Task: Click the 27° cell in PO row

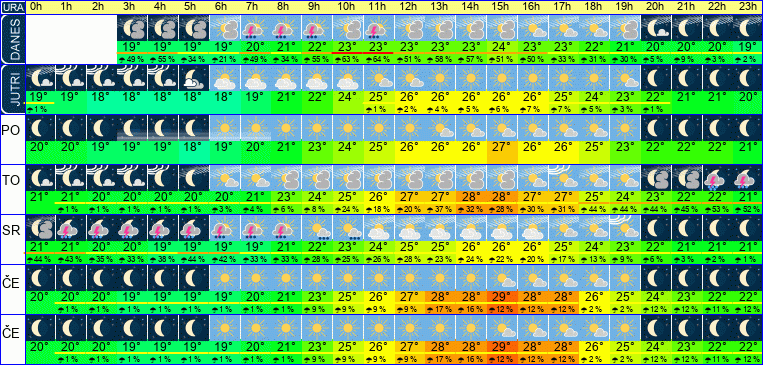Action: point(501,146)
